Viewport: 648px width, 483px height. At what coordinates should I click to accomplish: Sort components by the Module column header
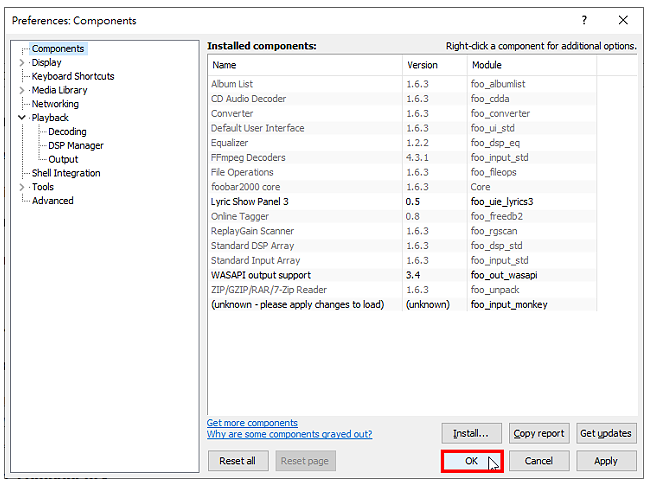click(532, 65)
